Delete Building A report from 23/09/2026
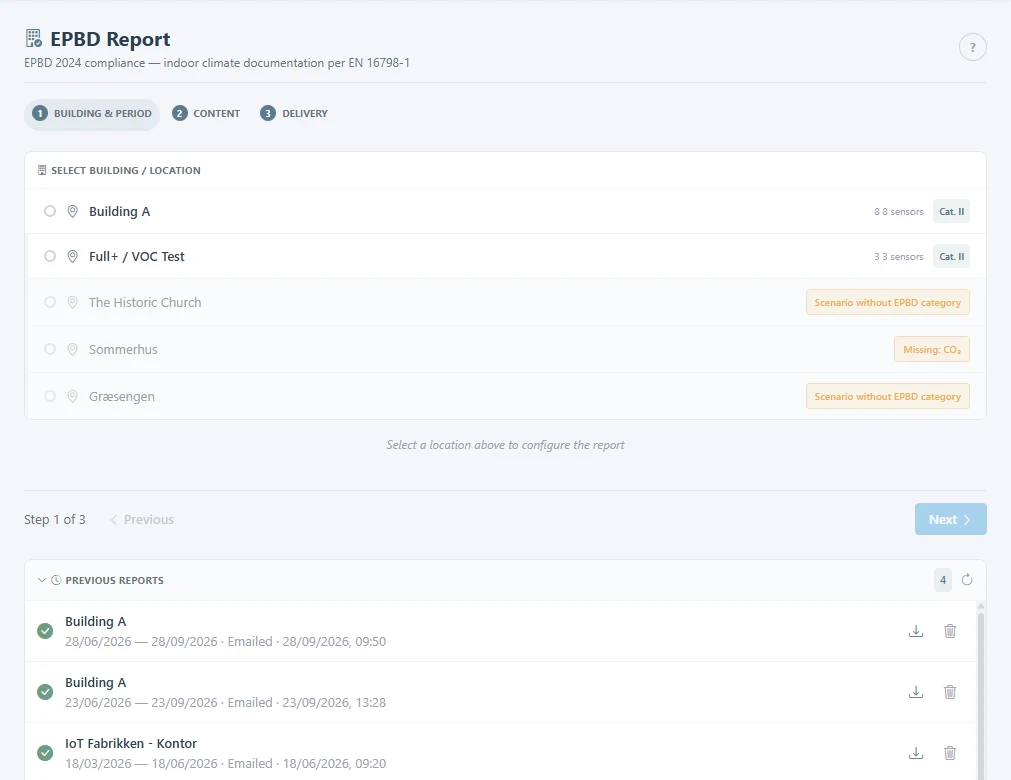Viewport: 1011px width, 780px height. (950, 692)
